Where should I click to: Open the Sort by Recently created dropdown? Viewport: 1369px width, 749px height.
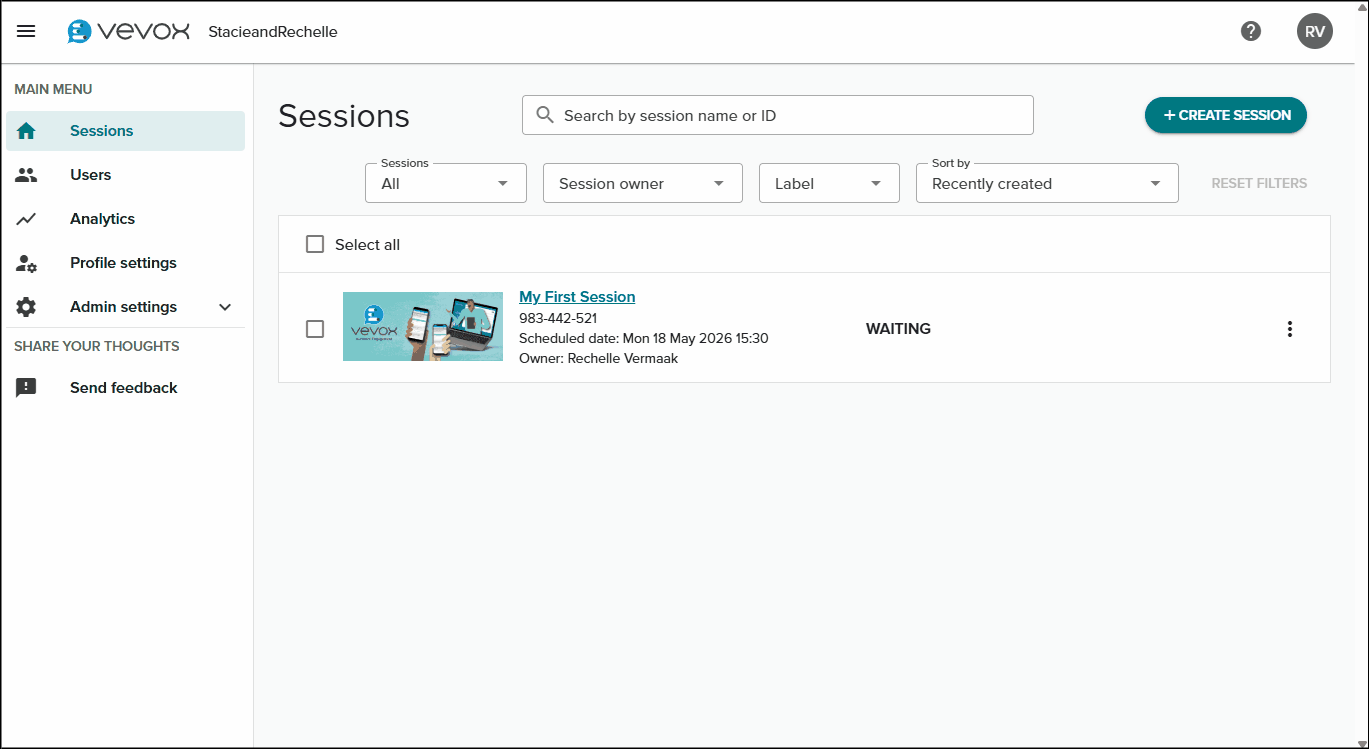[x=1047, y=183]
